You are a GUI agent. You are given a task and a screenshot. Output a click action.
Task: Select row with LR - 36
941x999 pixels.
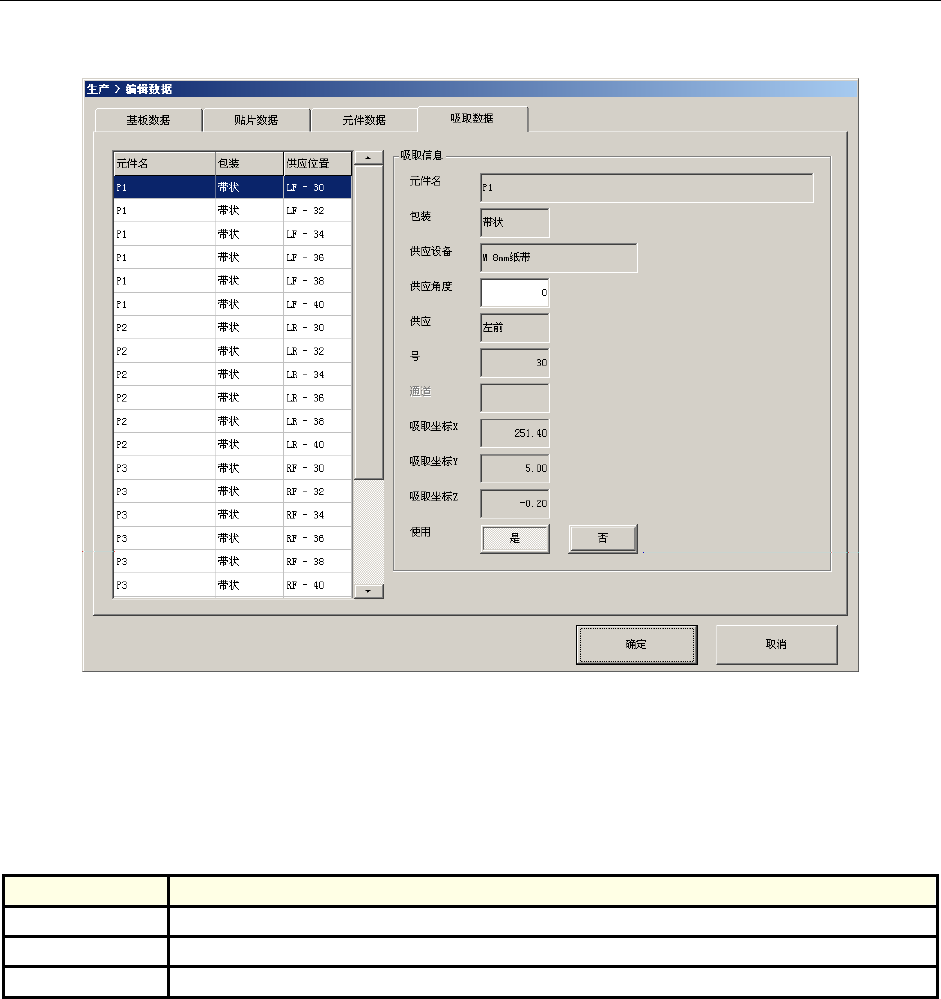pos(233,398)
